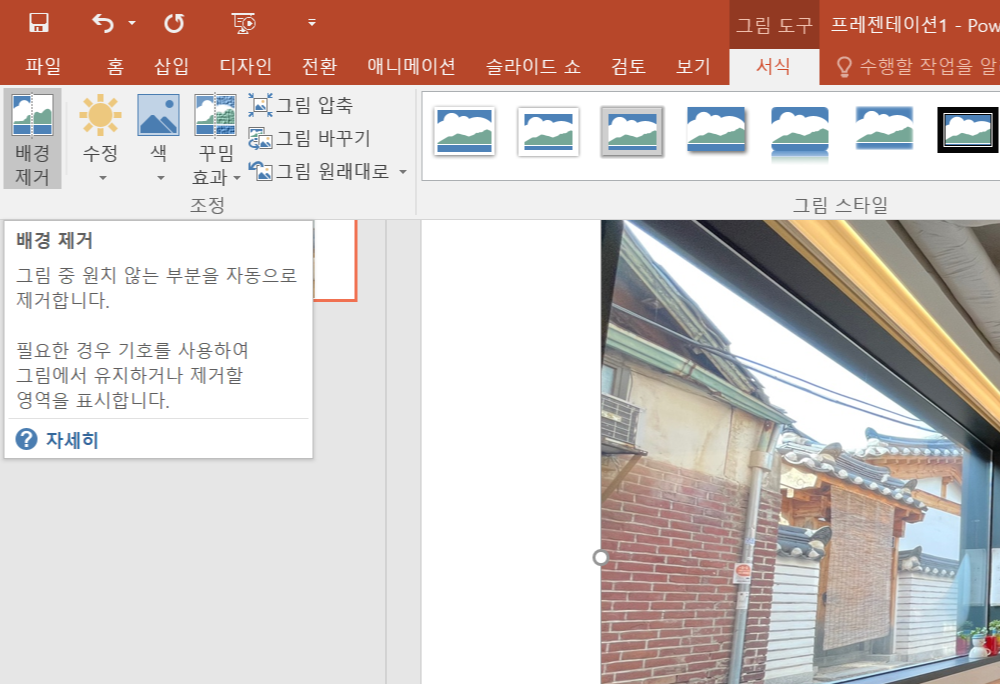This screenshot has width=1000, height=684.
Task: Expand the 꾸밈 효과 dropdown arrow
Action: point(237,178)
